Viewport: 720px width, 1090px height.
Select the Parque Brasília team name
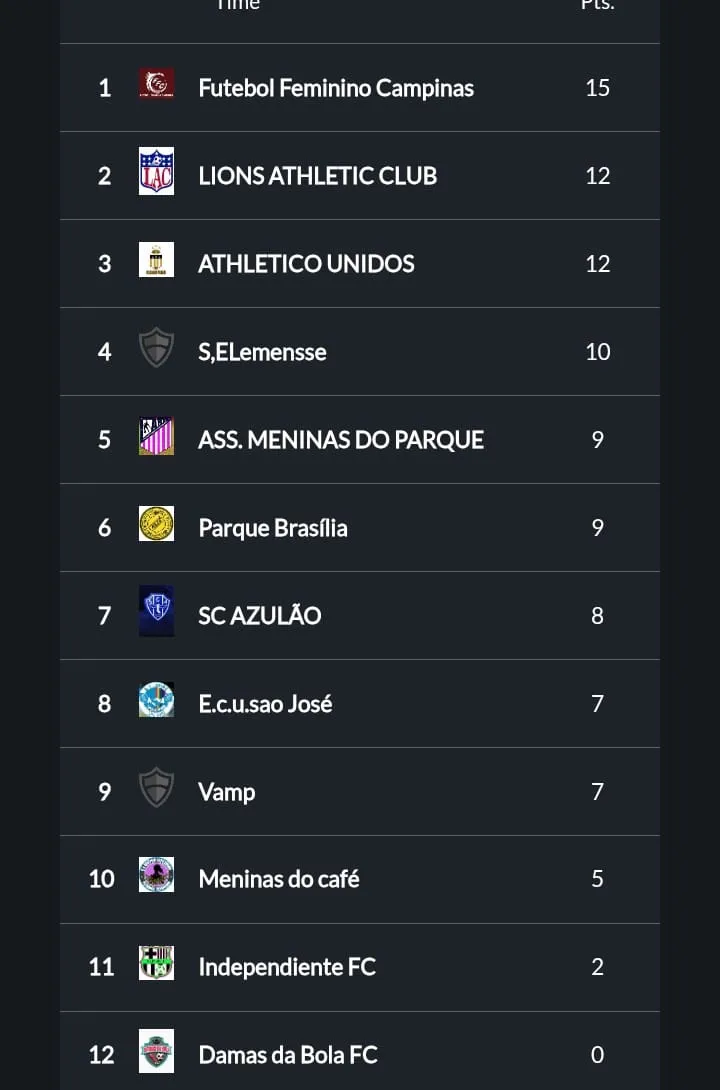[x=273, y=528]
